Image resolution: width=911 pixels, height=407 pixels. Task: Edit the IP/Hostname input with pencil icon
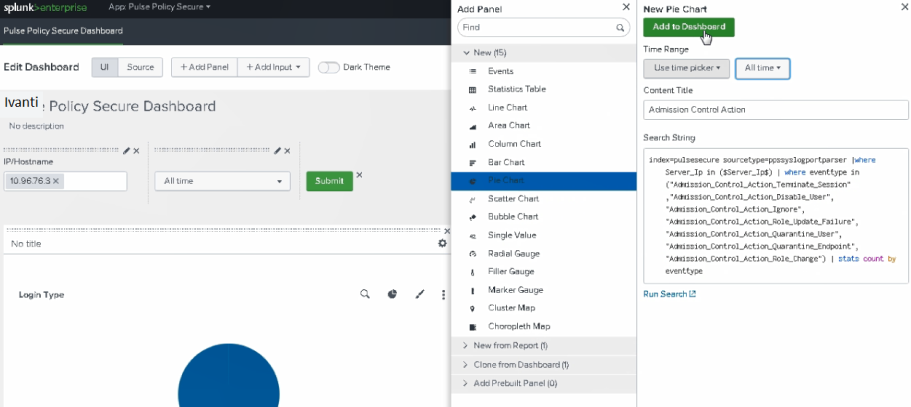126,151
